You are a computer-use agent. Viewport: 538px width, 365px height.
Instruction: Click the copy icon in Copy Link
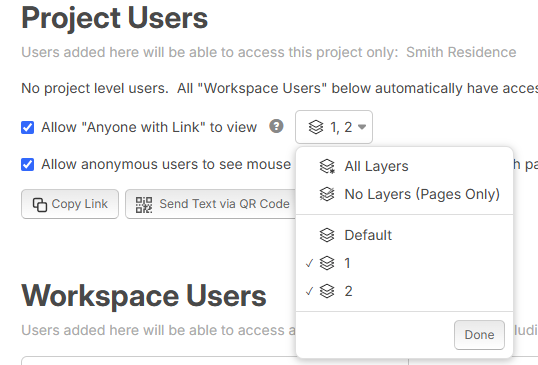pyautogui.click(x=40, y=205)
